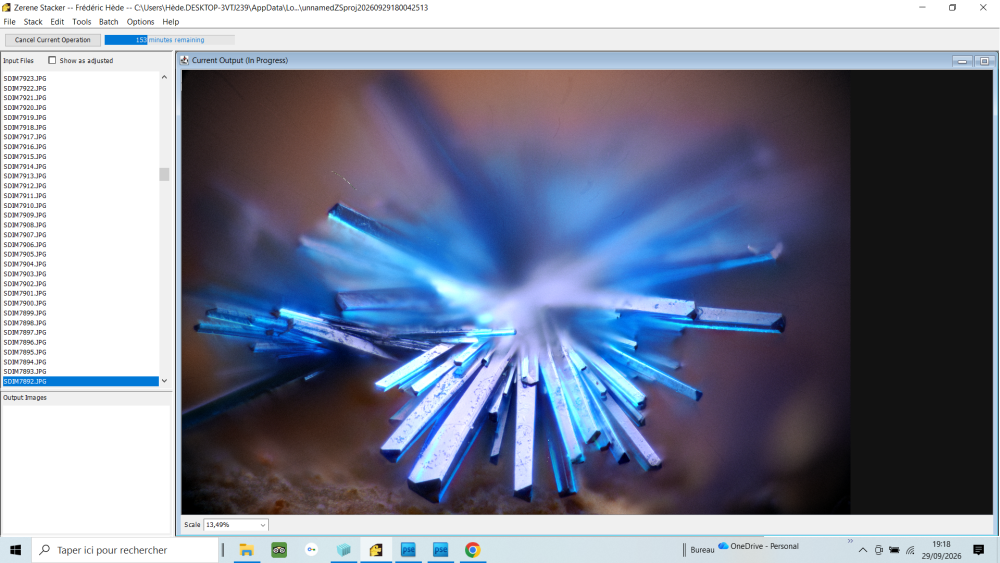
Task: Open the TripAdvisor owl taskbar icon
Action: pos(279,550)
